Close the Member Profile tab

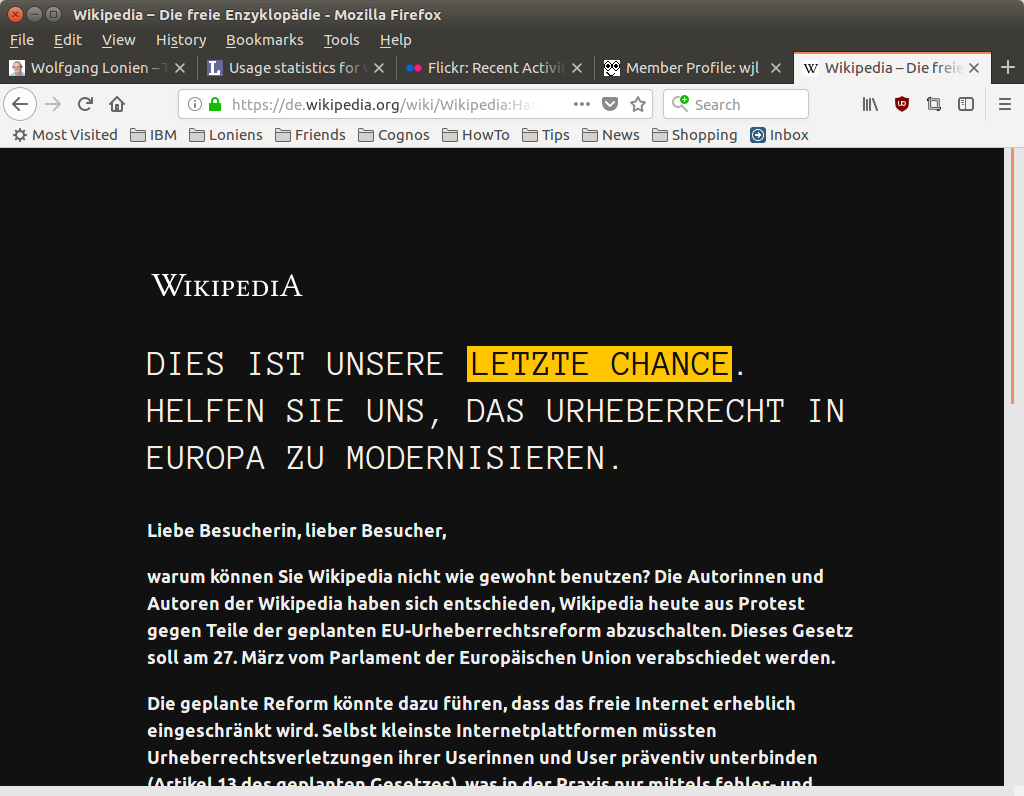pyautogui.click(x=776, y=68)
